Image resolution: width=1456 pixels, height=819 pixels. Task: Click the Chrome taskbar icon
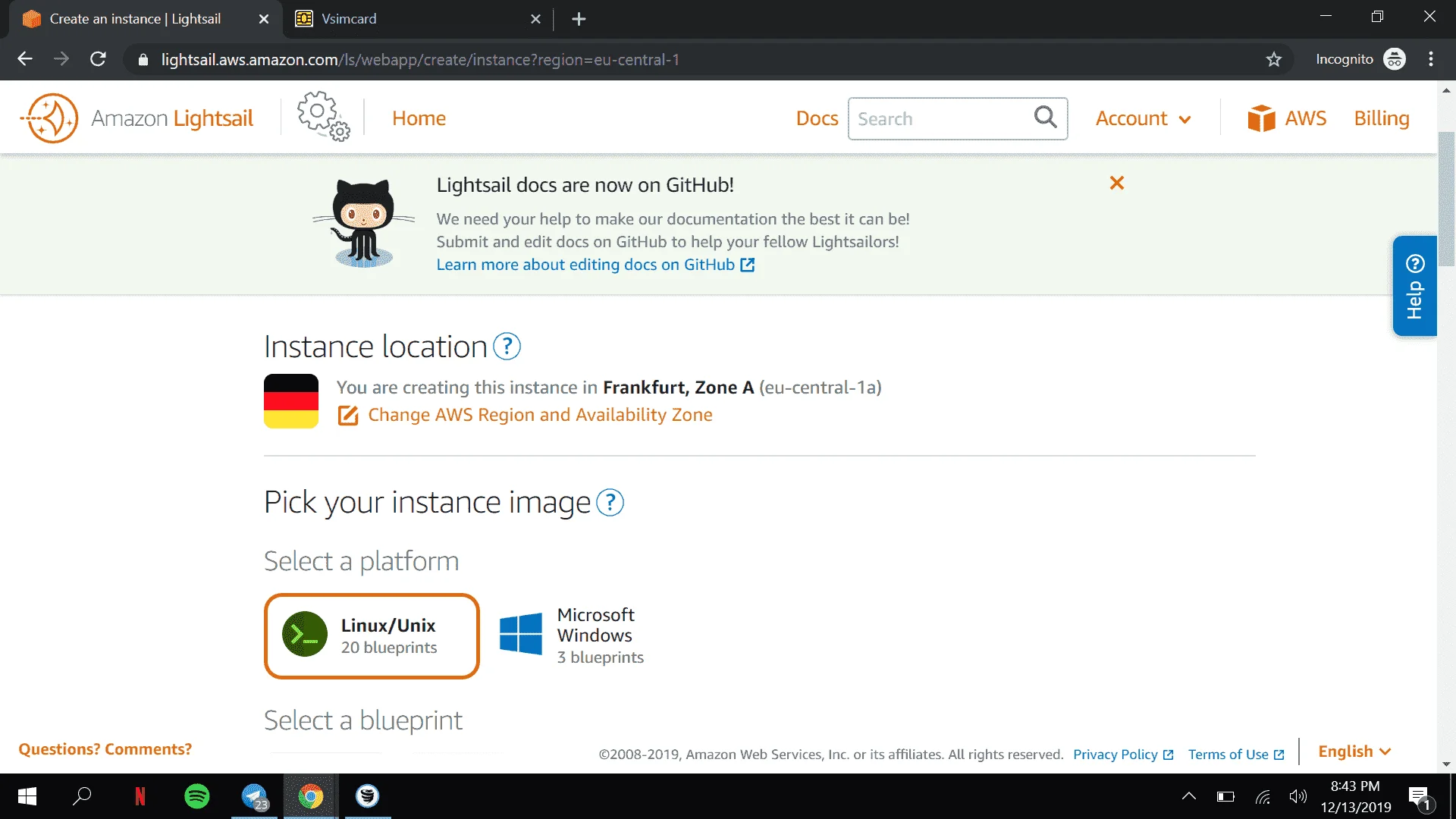click(311, 796)
